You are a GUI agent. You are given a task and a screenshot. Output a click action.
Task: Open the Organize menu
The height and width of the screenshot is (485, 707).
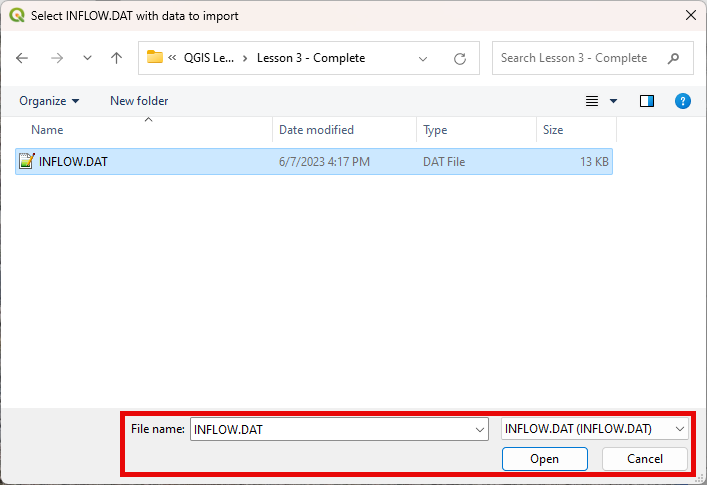tap(49, 101)
